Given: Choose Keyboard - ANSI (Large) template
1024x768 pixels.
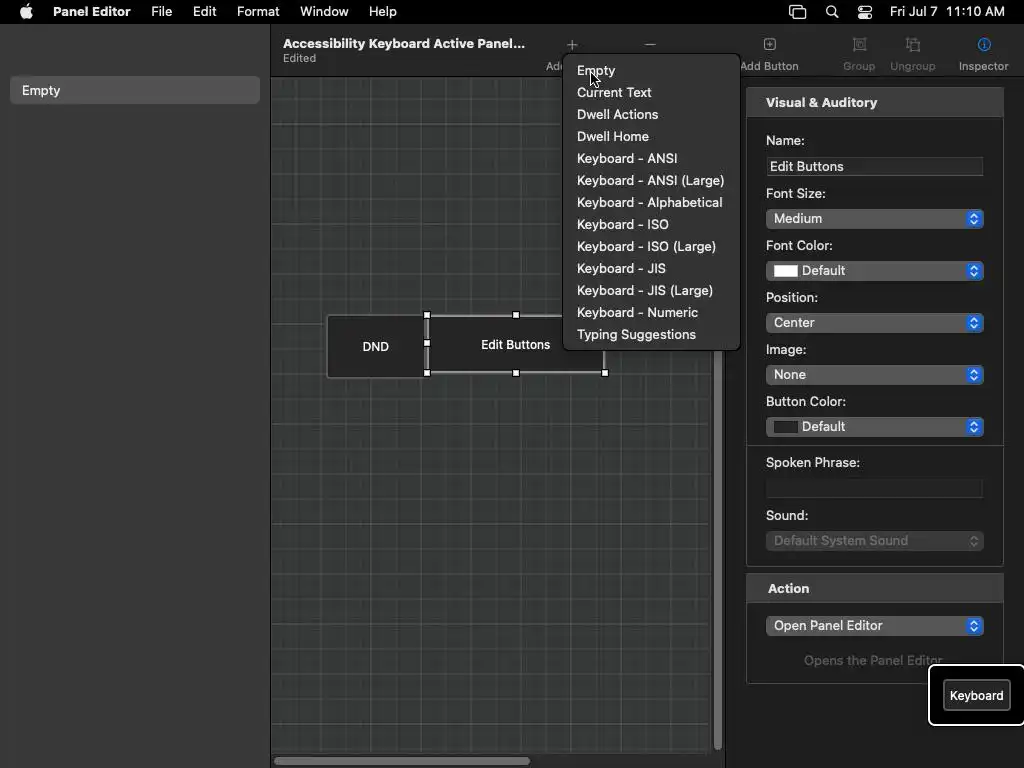Looking at the screenshot, I should pos(651,181).
